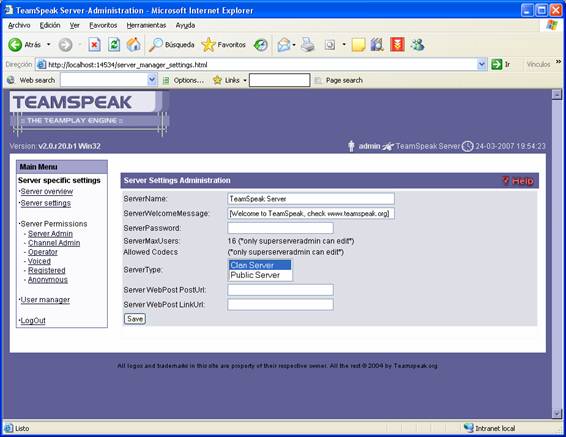Open the Registered permissions link
This screenshot has height=437, width=566.
point(47,270)
